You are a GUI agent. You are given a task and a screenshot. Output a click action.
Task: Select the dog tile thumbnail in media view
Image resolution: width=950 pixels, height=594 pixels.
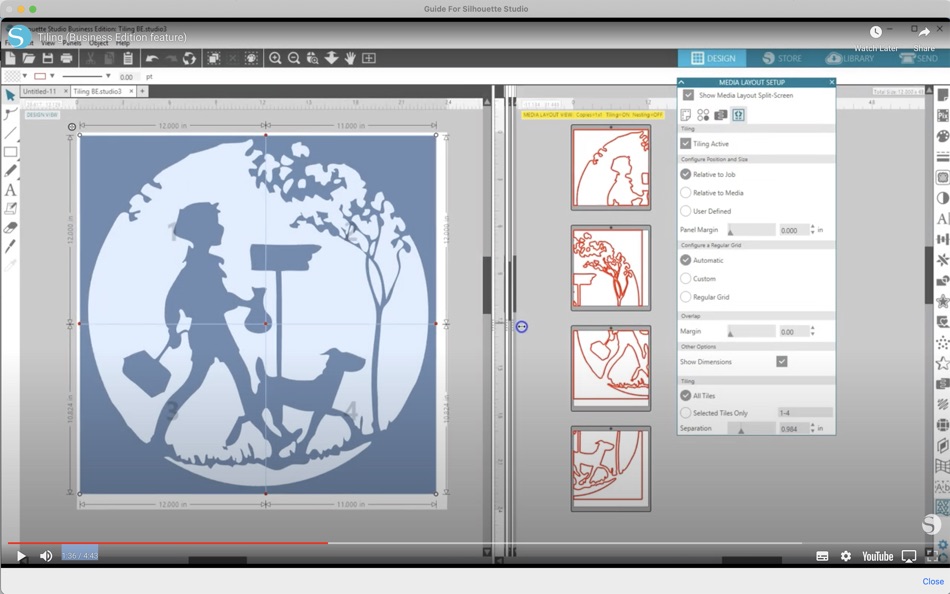(x=610, y=468)
